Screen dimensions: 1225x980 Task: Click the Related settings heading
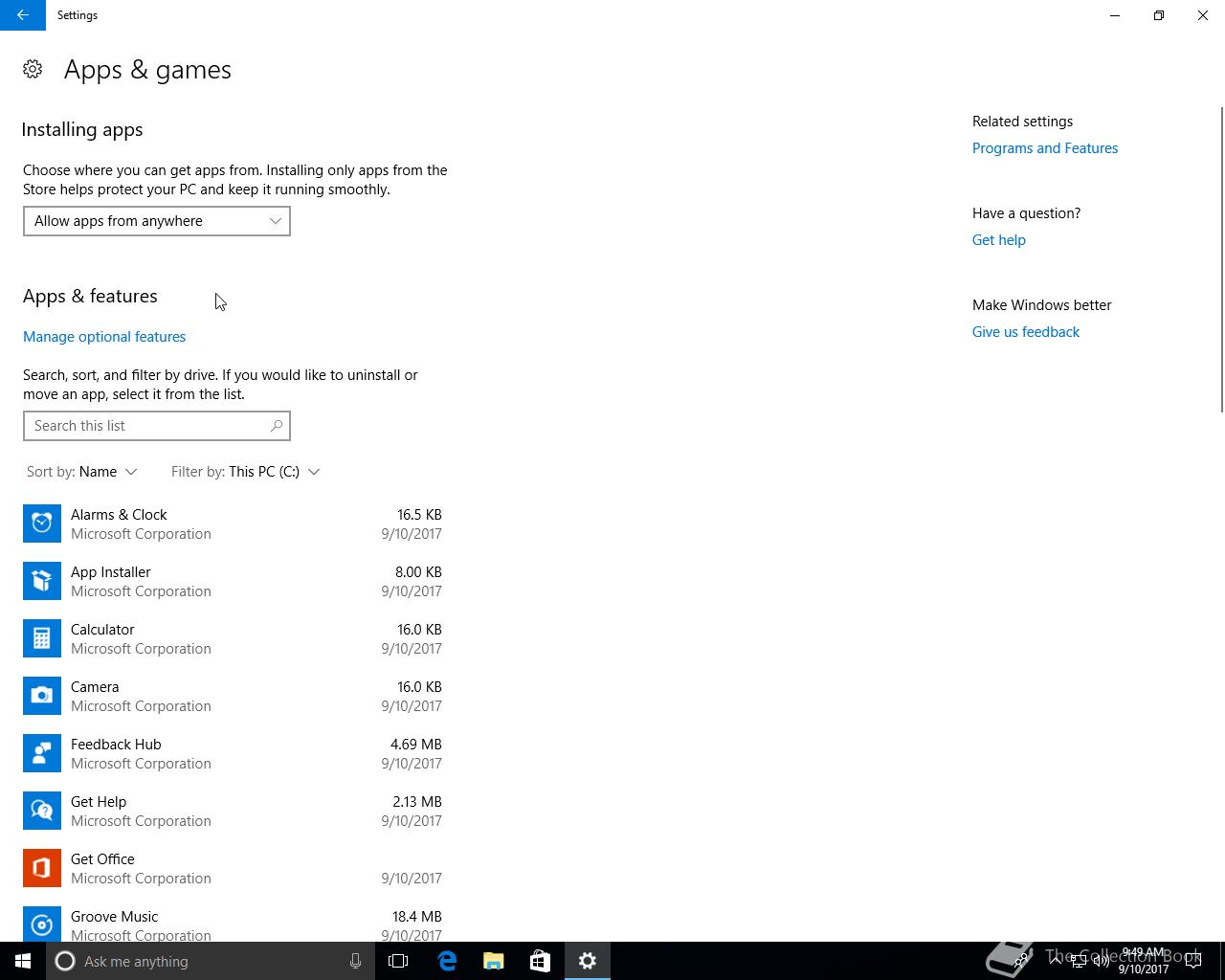pos(1022,122)
